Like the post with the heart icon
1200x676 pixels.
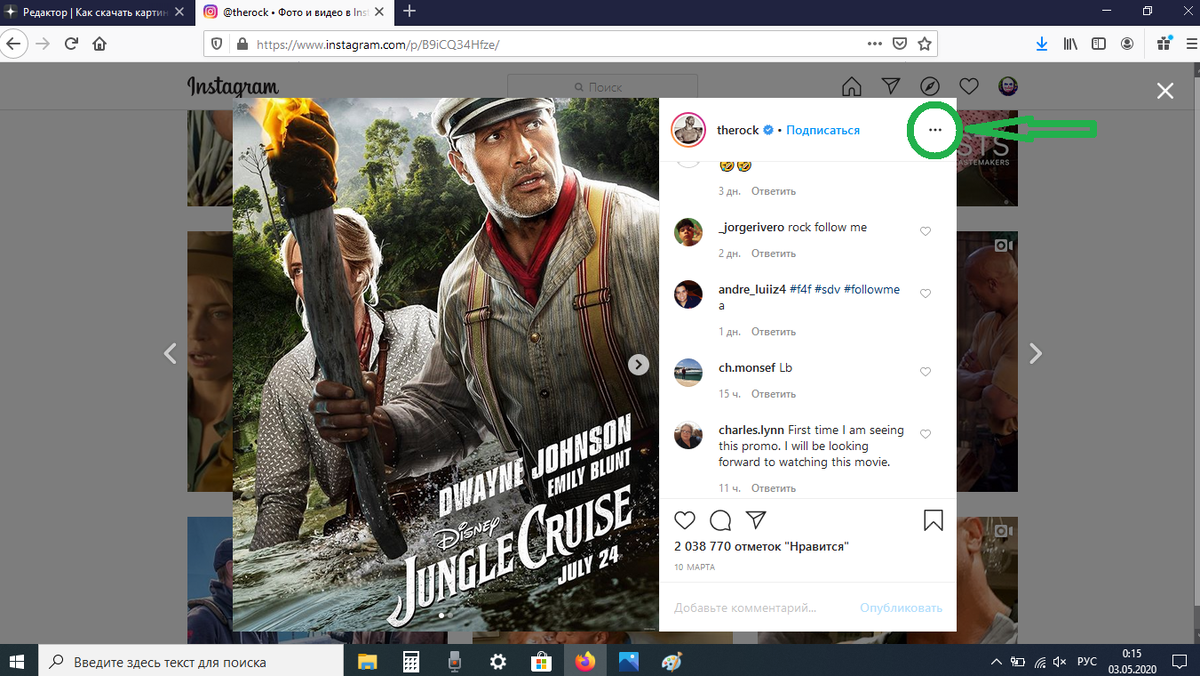pos(685,520)
